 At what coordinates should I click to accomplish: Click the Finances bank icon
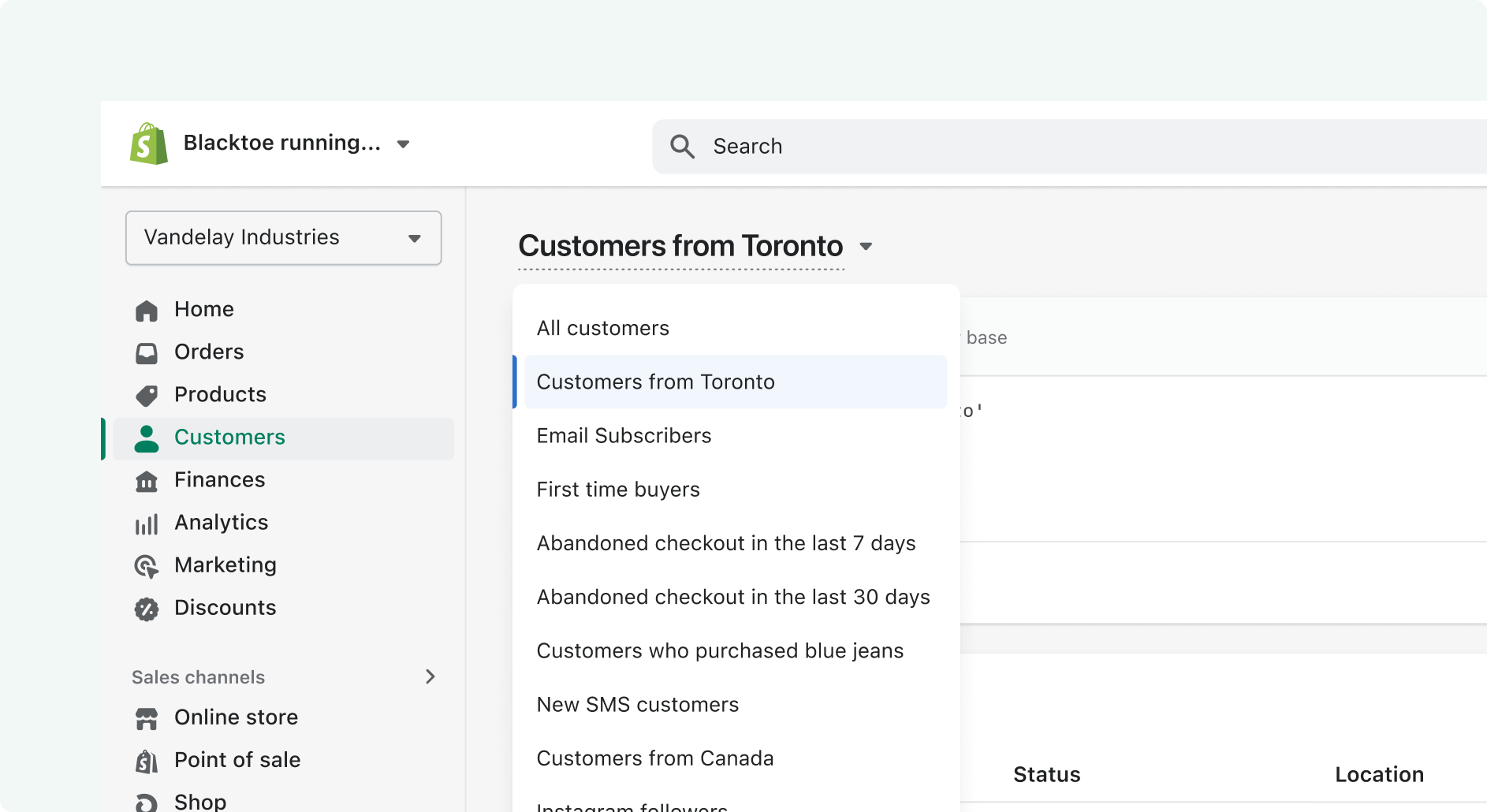click(147, 481)
